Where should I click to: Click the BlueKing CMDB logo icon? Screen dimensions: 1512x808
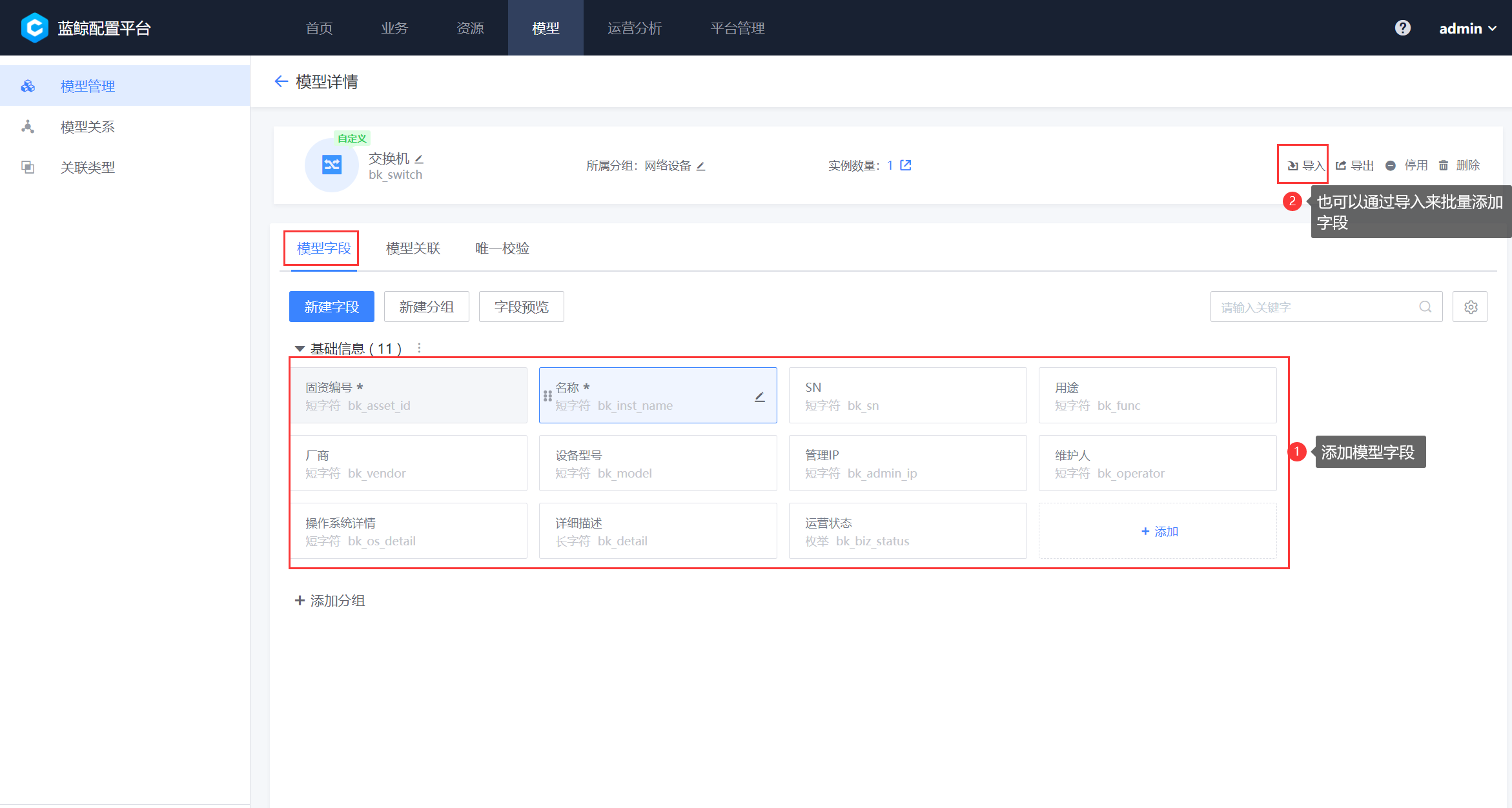pyautogui.click(x=34, y=28)
